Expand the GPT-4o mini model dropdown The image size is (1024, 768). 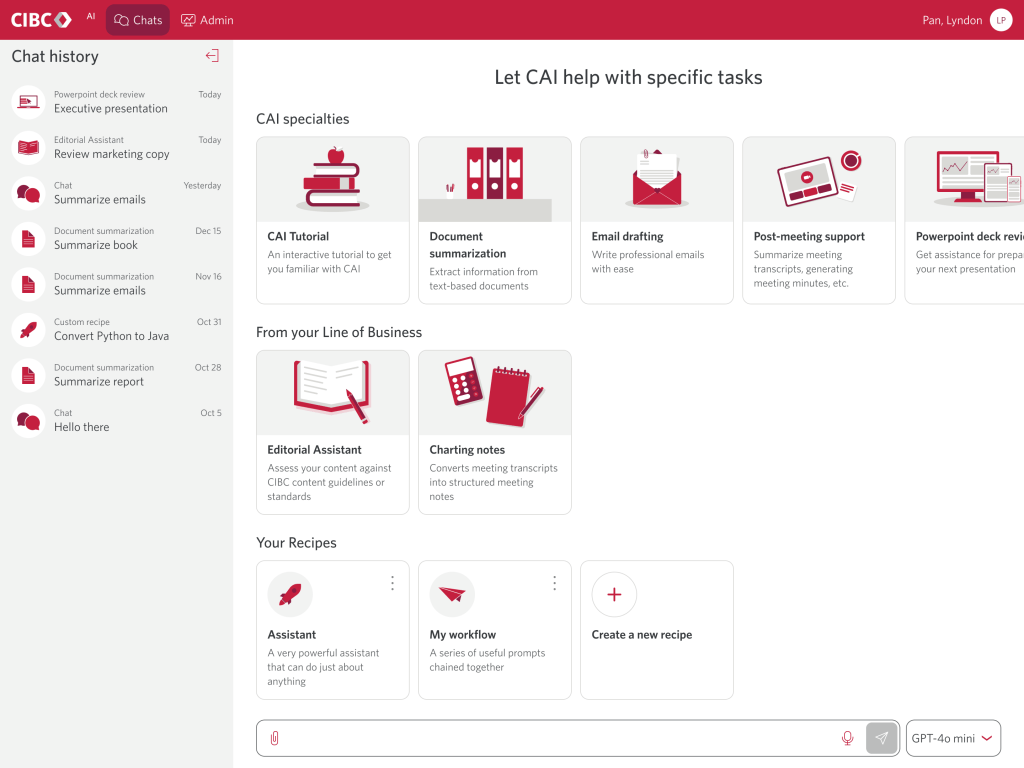click(953, 738)
